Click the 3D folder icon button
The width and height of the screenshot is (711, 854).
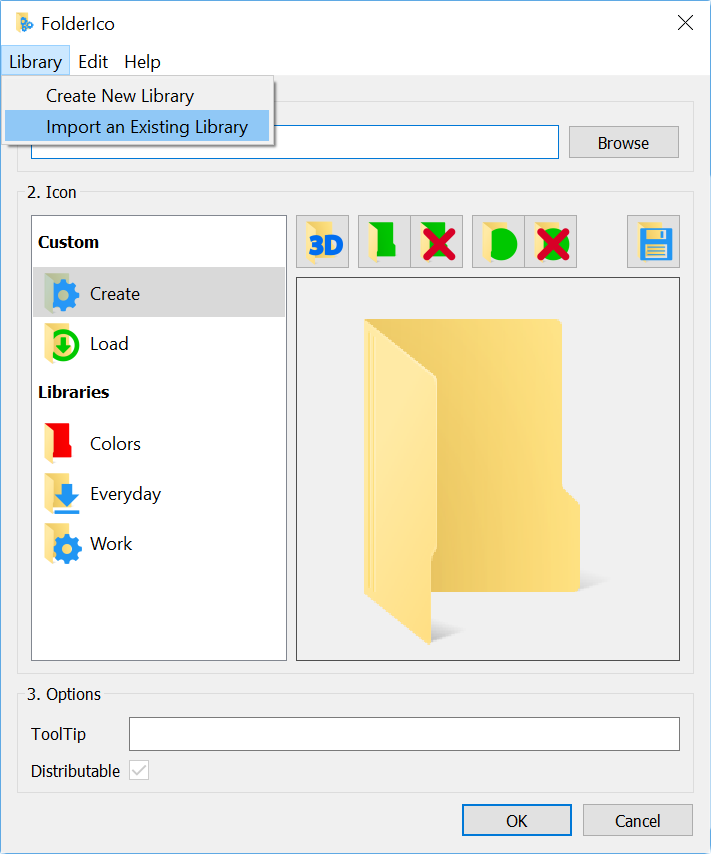(x=323, y=242)
